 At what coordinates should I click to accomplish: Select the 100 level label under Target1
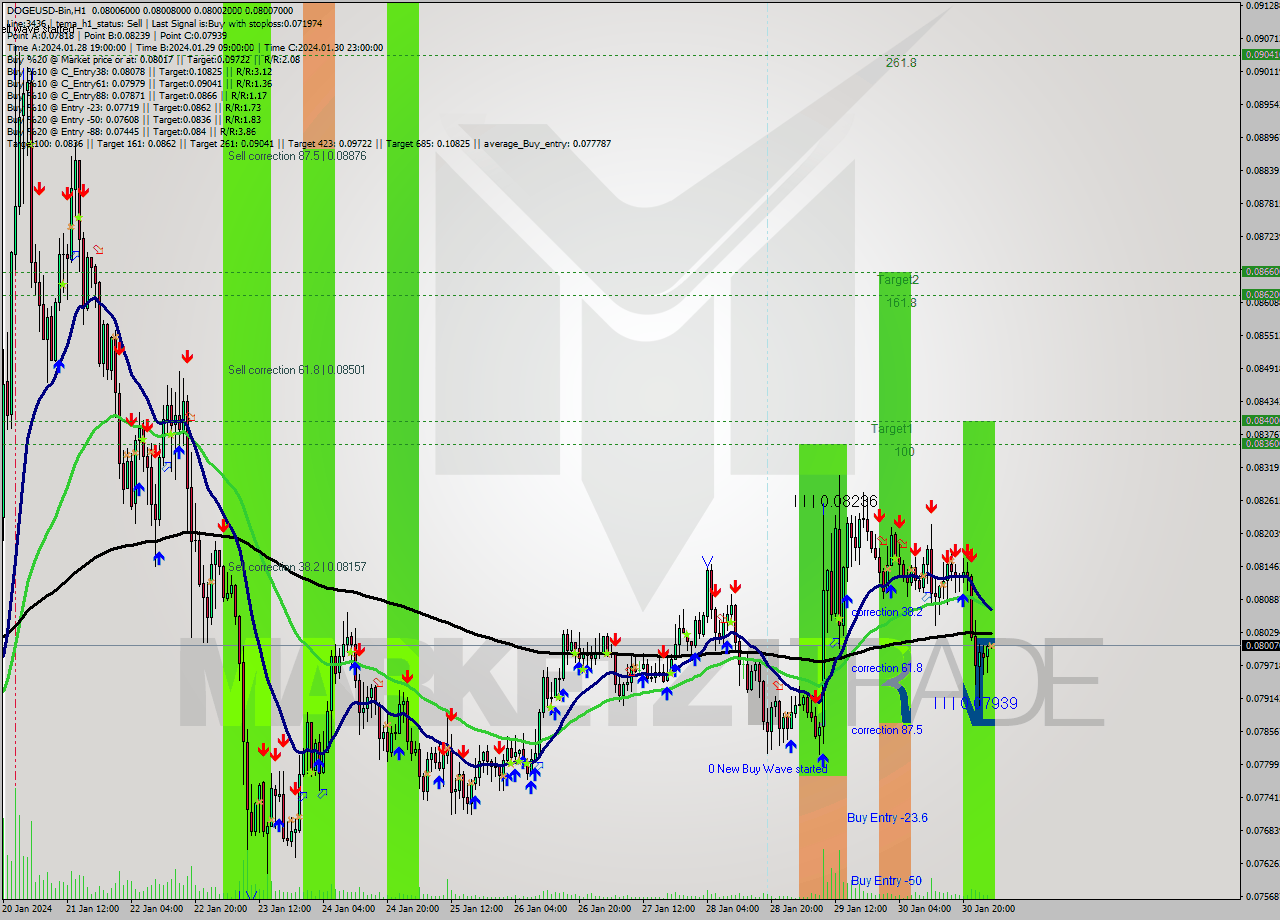pos(904,452)
